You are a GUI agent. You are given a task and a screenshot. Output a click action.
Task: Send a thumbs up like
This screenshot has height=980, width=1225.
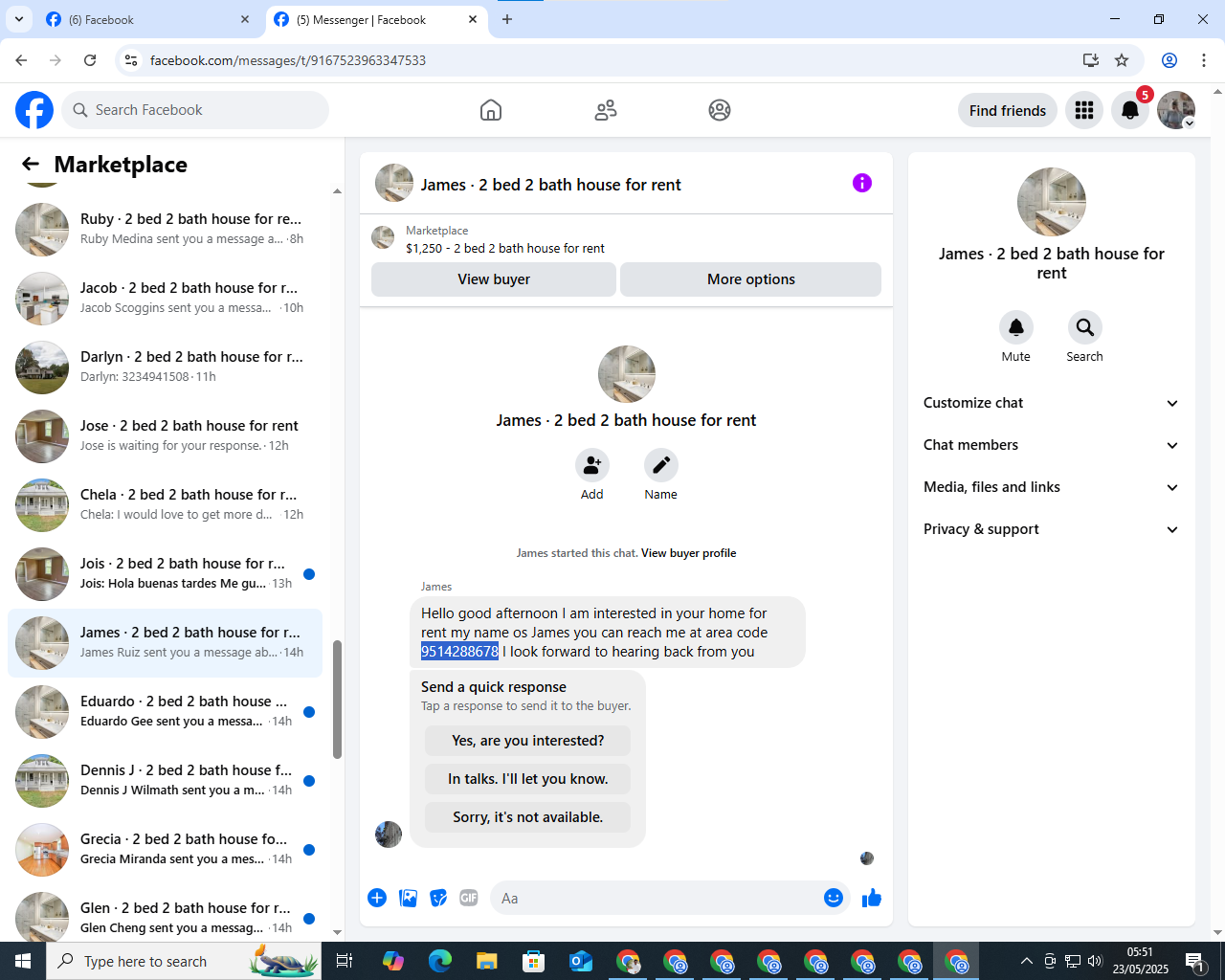872,898
